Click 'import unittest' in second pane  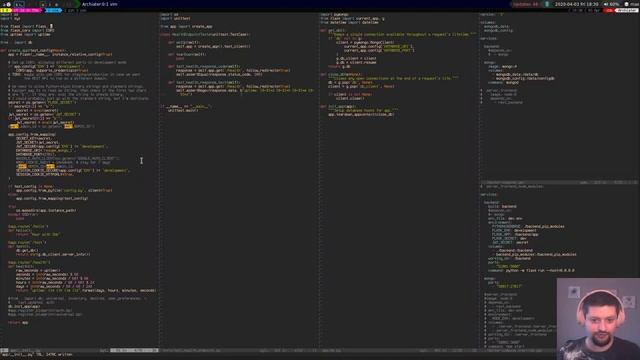(176, 19)
